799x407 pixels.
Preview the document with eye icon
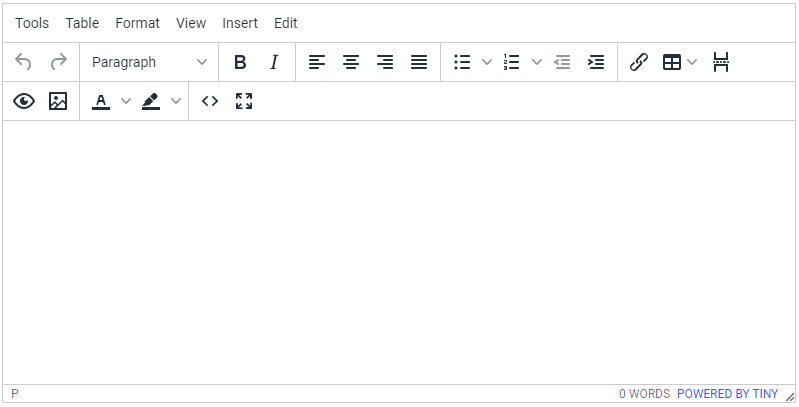pyautogui.click(x=24, y=101)
